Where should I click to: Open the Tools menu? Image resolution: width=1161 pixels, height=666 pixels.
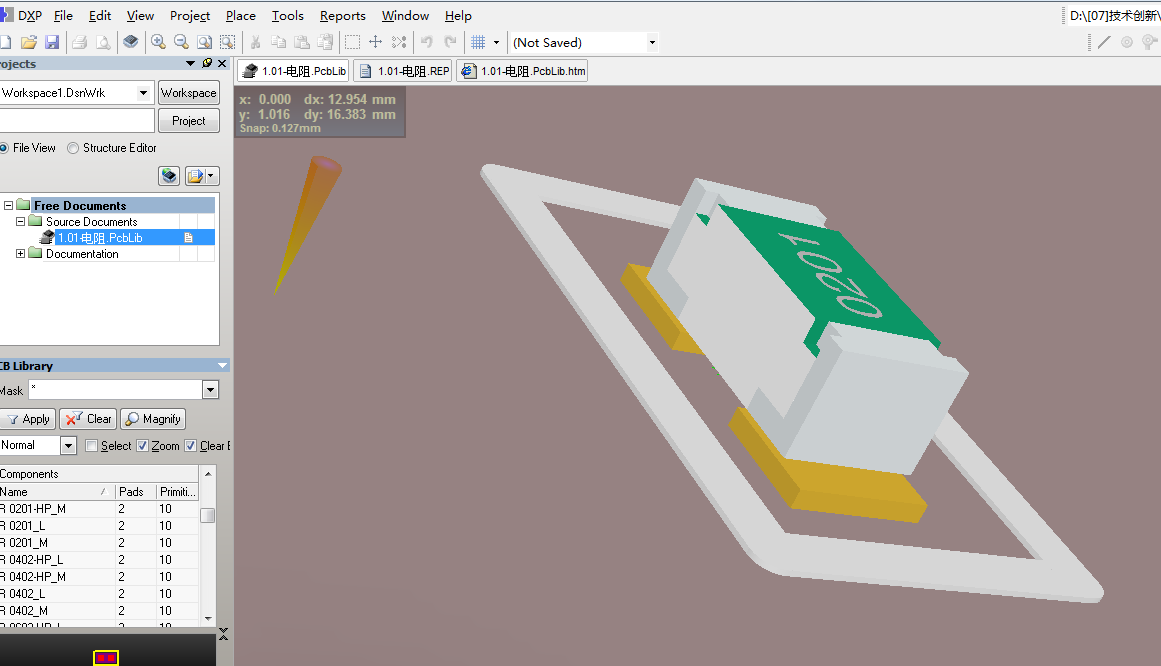point(287,16)
